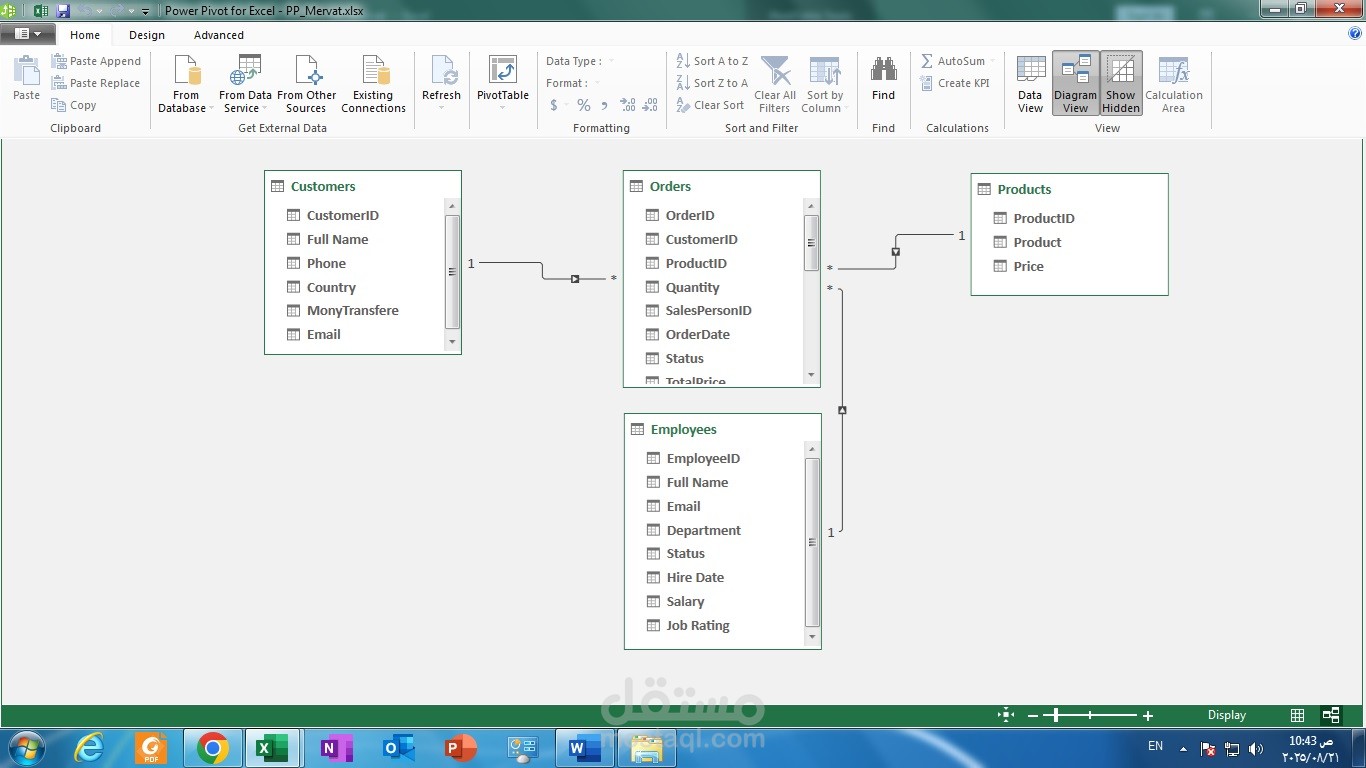Open the From Data Service import icon

[245, 84]
